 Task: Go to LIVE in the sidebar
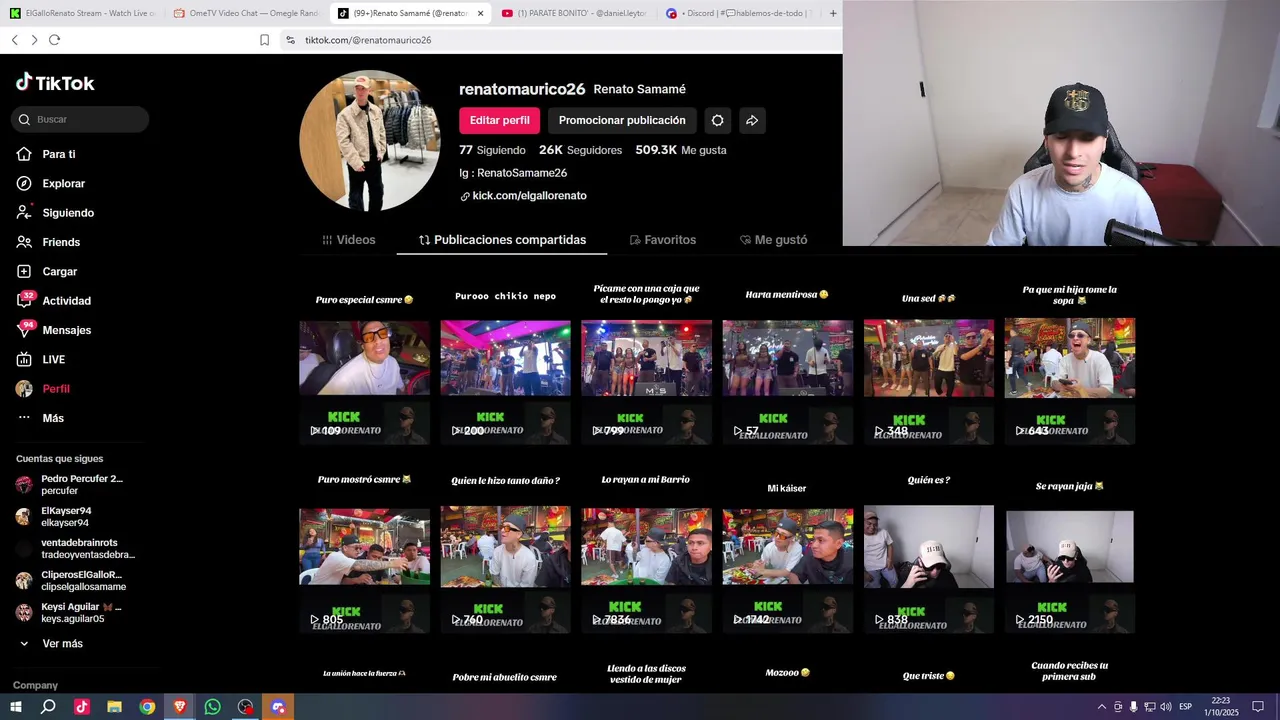click(41, 359)
